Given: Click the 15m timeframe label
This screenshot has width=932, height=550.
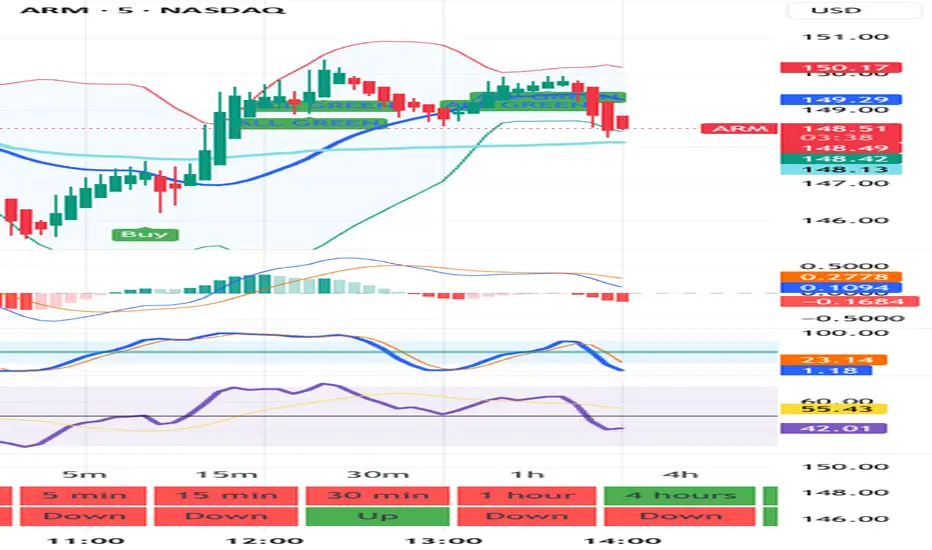Looking at the screenshot, I should [226, 474].
